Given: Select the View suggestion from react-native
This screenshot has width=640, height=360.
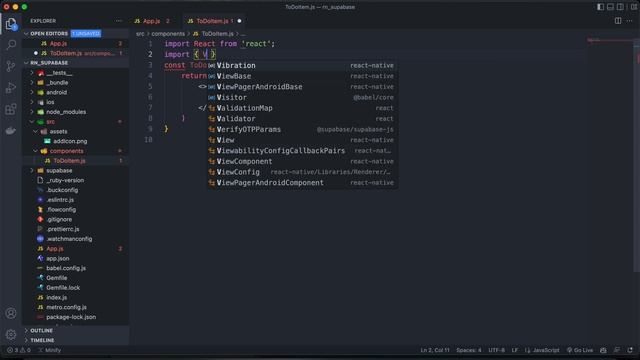Looking at the screenshot, I should (x=302, y=140).
